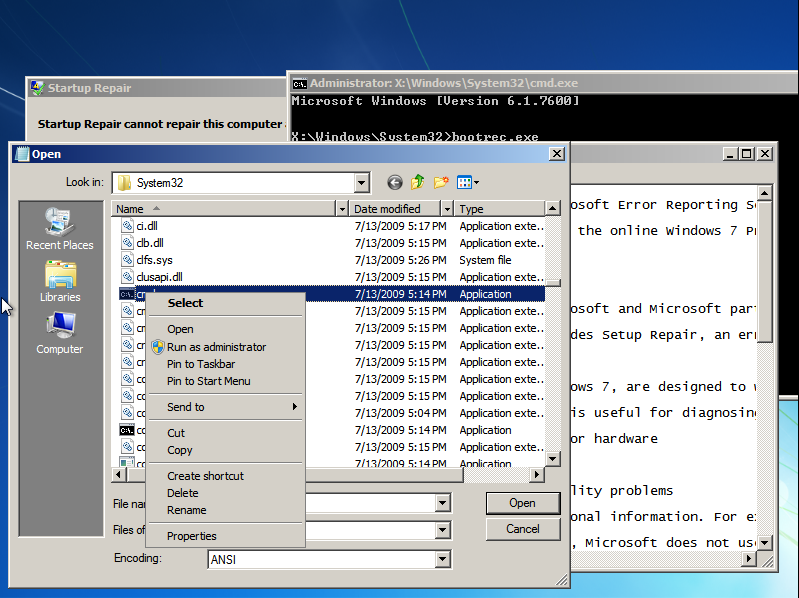Viewport: 799px width, 598px height.
Task: Open the Encoding ANSI dropdown
Action: click(x=442, y=559)
